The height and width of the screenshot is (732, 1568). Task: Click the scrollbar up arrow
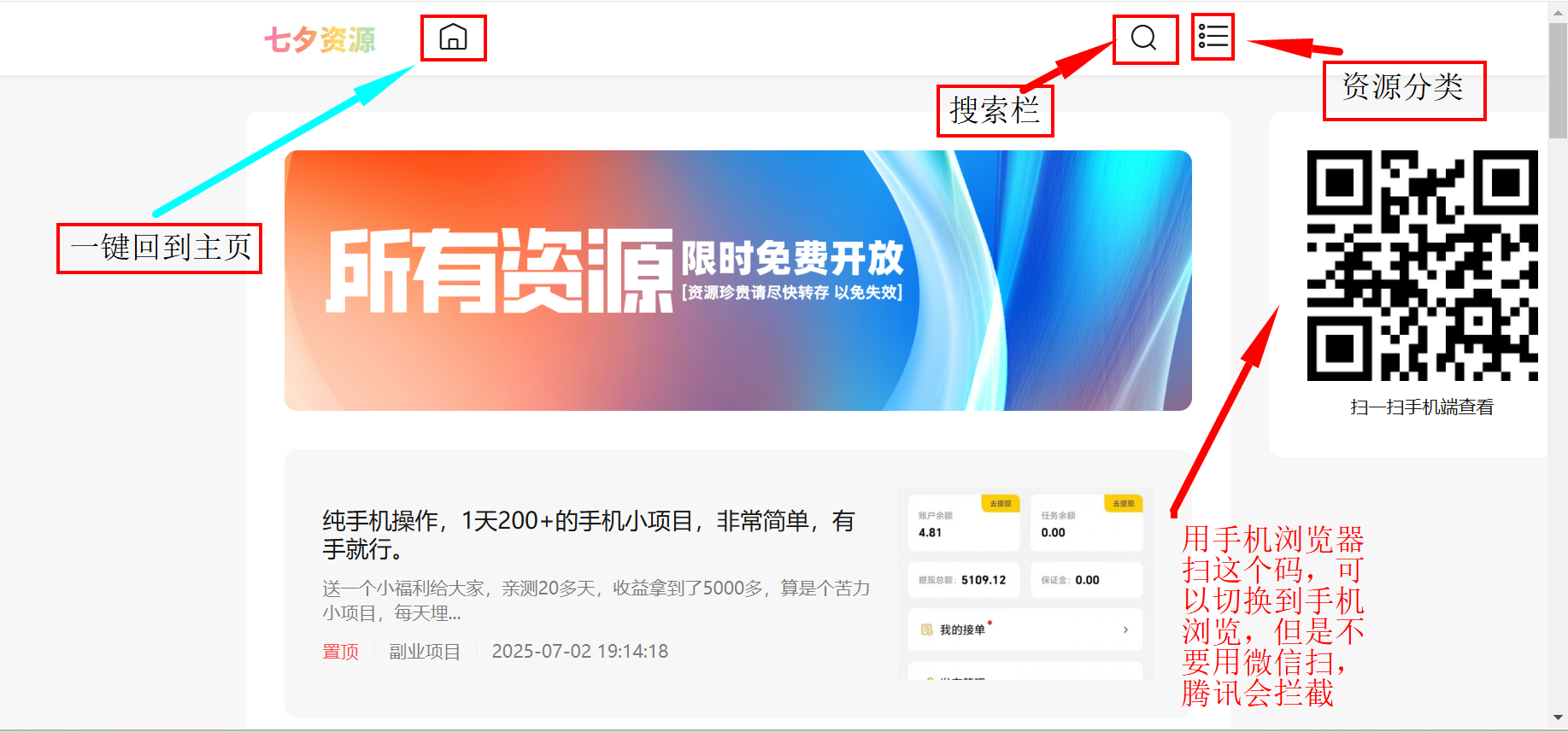[x=1558, y=11]
